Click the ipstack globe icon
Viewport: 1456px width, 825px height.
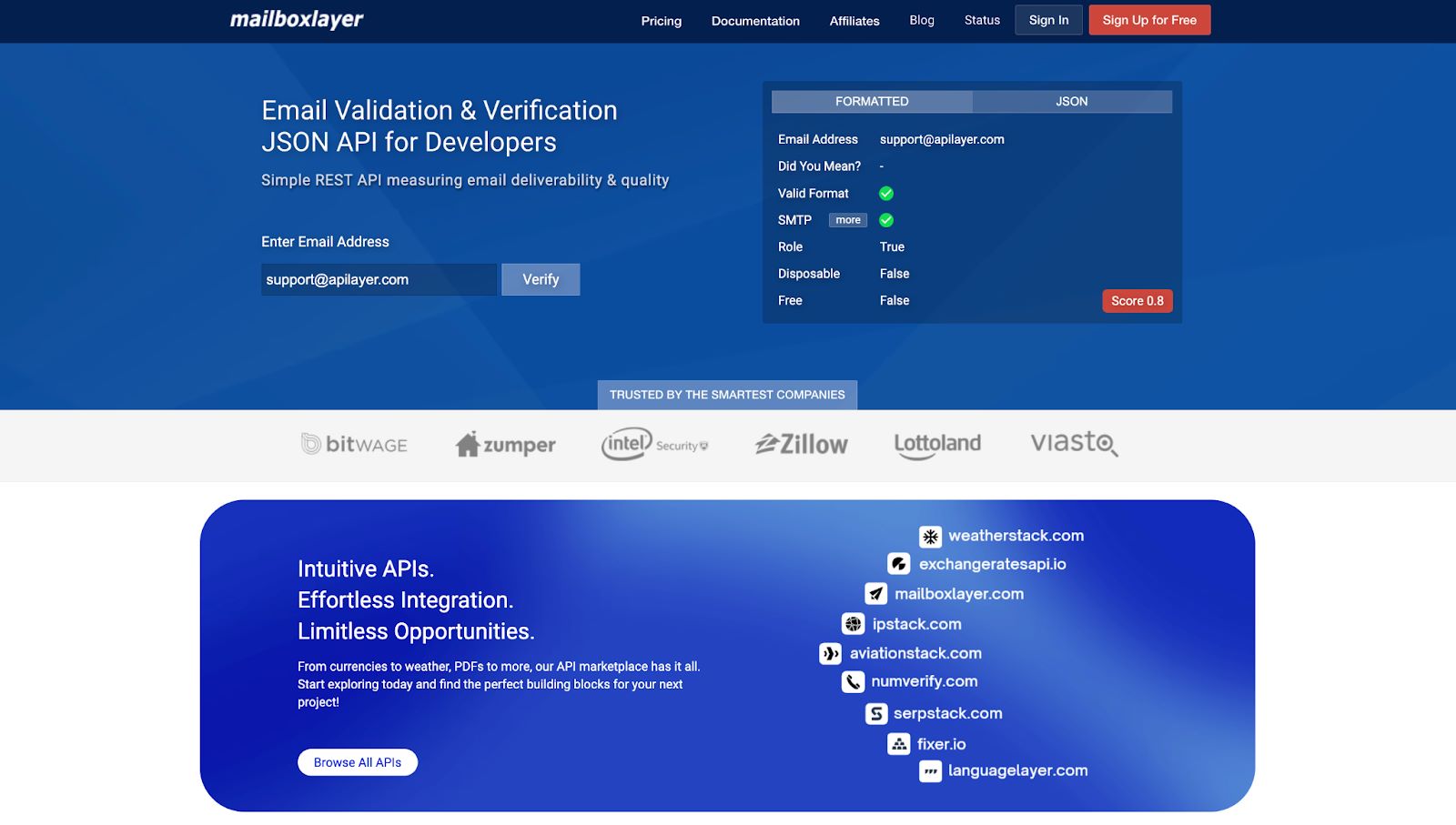[x=854, y=624]
